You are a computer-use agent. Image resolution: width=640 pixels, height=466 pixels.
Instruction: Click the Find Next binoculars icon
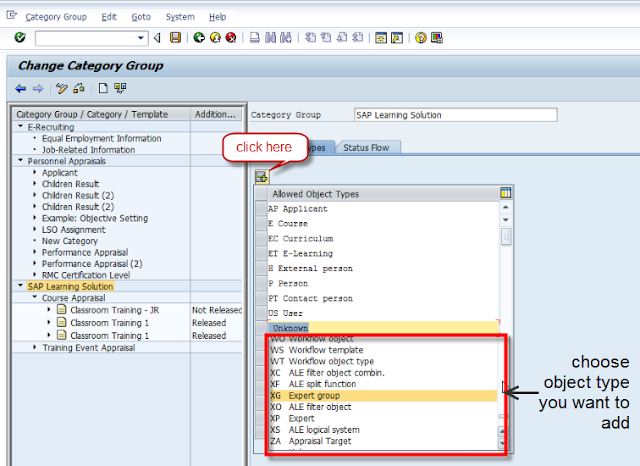pyautogui.click(x=286, y=38)
